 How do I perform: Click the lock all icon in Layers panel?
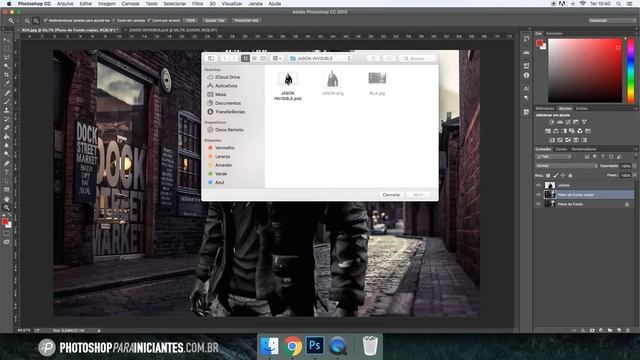point(570,176)
